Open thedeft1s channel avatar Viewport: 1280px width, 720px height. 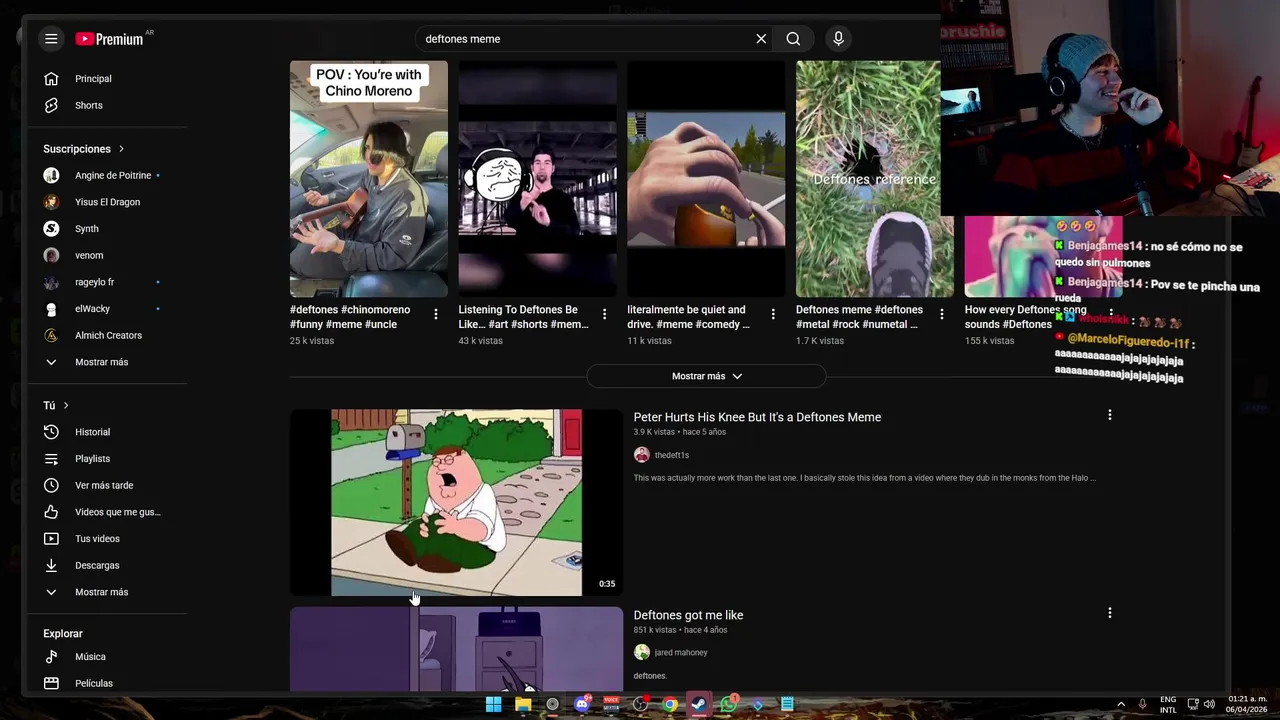tap(642, 455)
